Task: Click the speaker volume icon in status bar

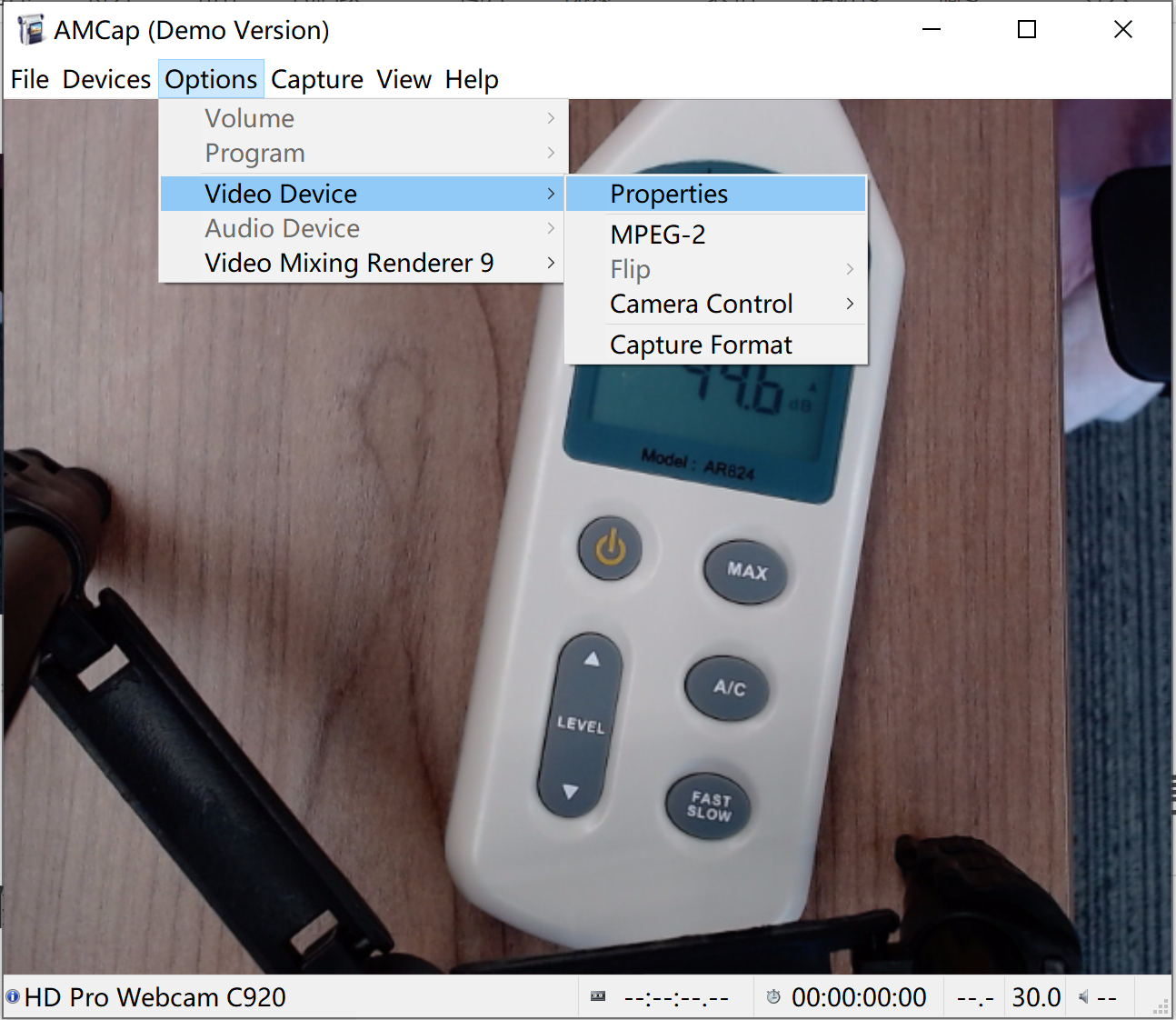Action: tap(1083, 997)
